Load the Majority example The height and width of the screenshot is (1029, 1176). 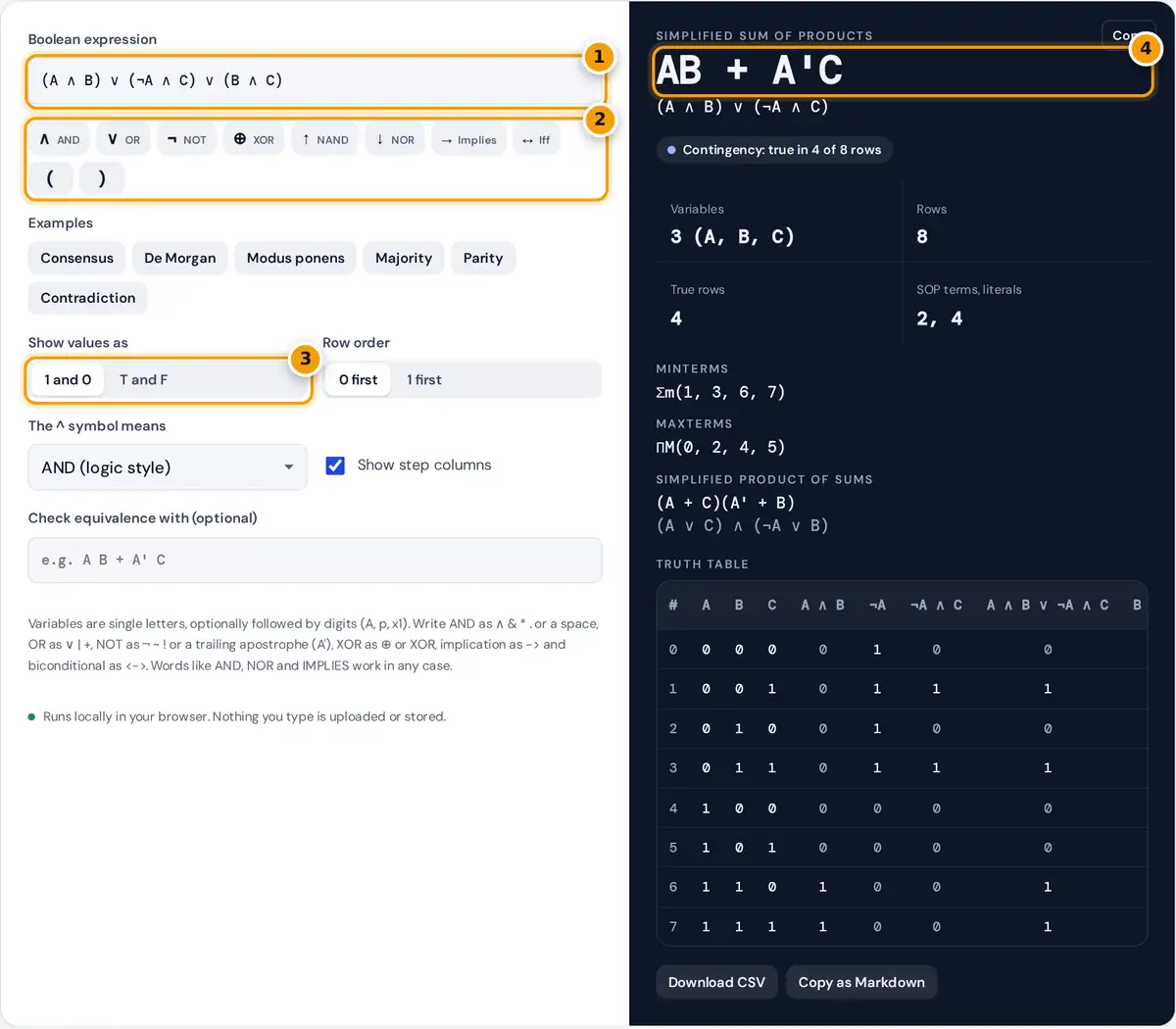[404, 259]
